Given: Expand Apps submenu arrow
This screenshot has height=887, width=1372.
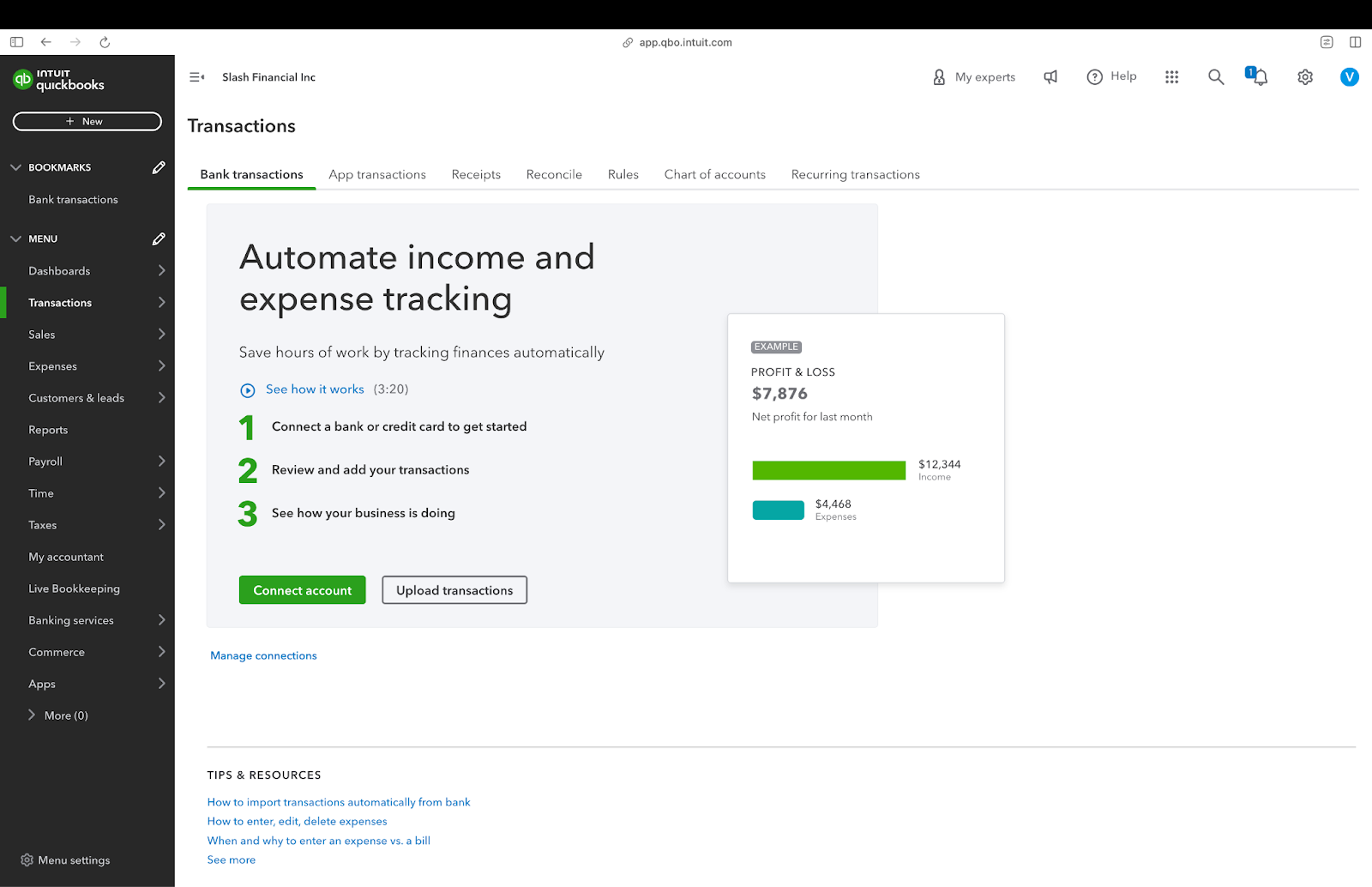Looking at the screenshot, I should [x=161, y=683].
